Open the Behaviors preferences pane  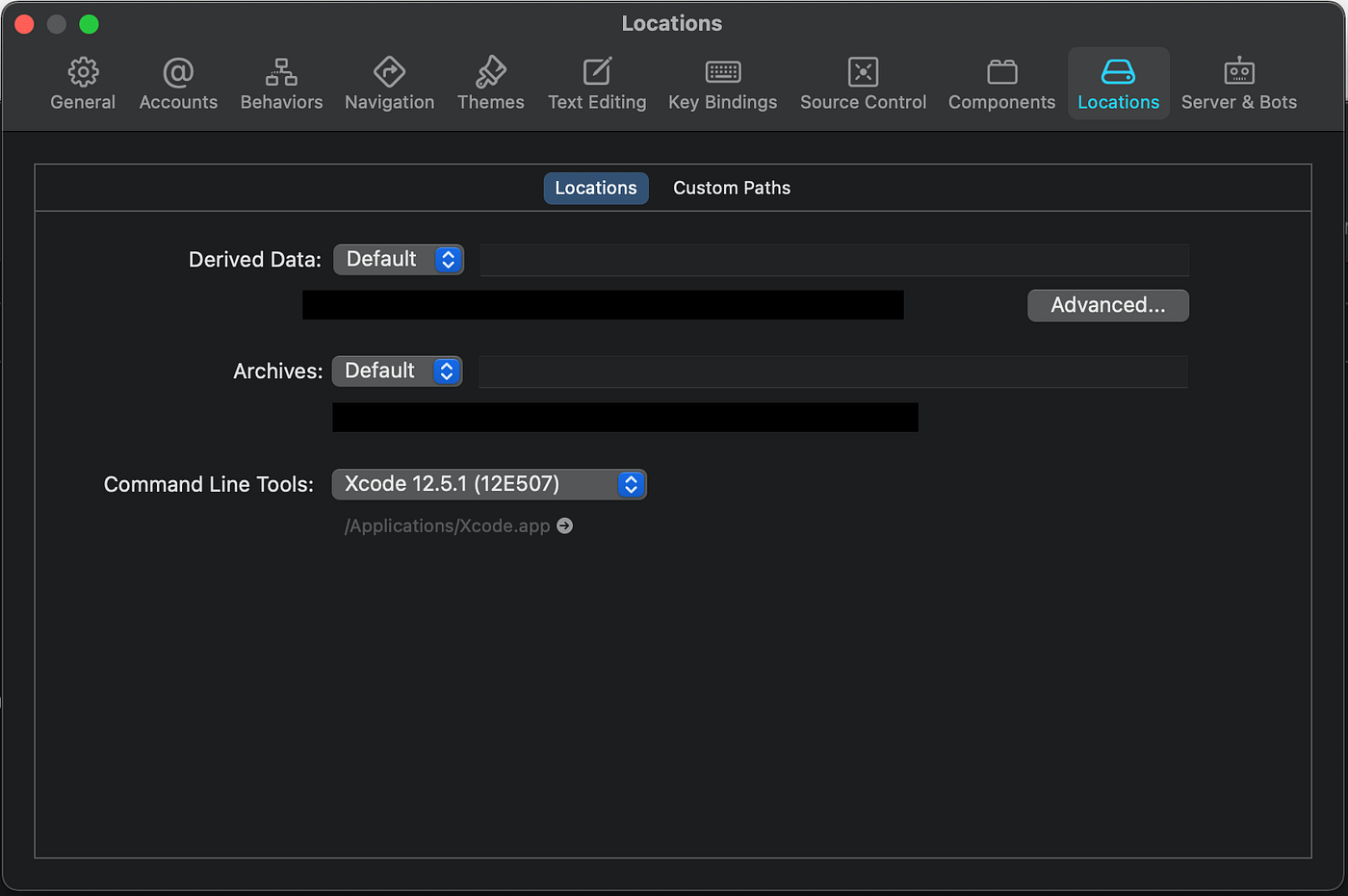click(281, 84)
